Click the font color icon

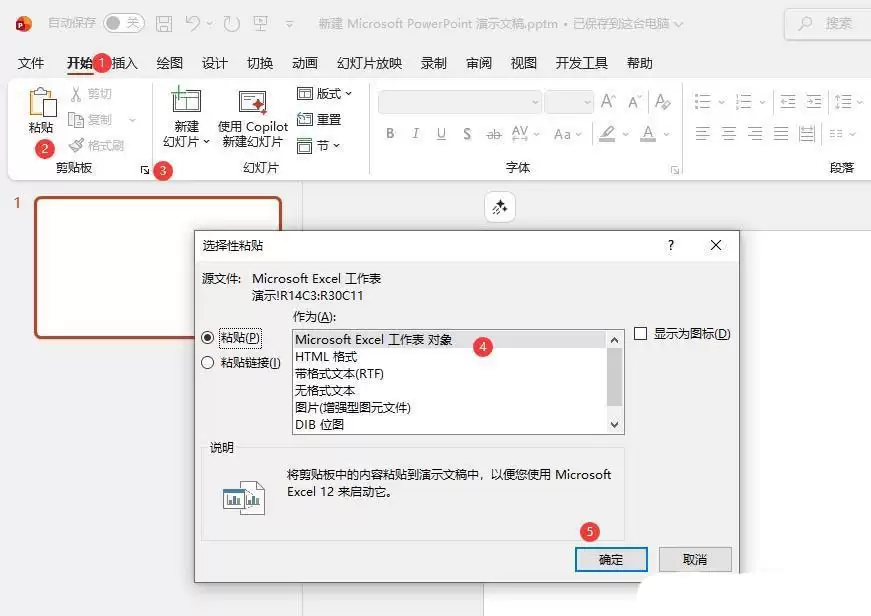(648, 134)
